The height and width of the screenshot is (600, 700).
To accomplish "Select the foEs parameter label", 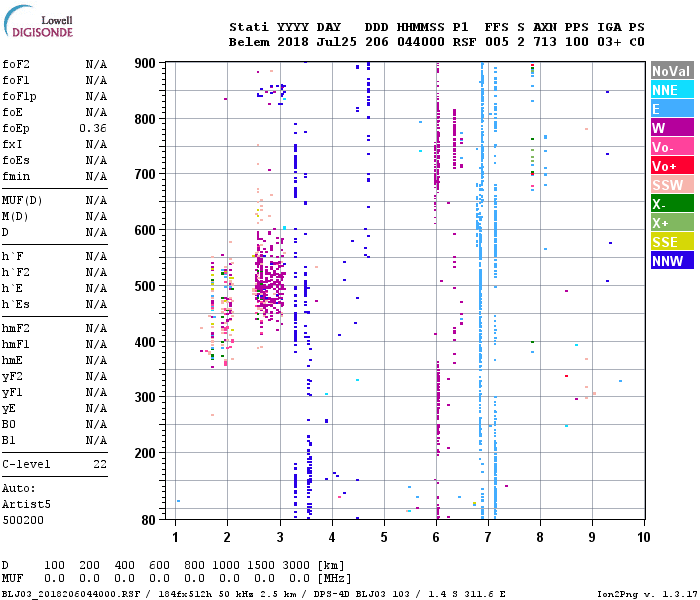I will tap(16, 160).
